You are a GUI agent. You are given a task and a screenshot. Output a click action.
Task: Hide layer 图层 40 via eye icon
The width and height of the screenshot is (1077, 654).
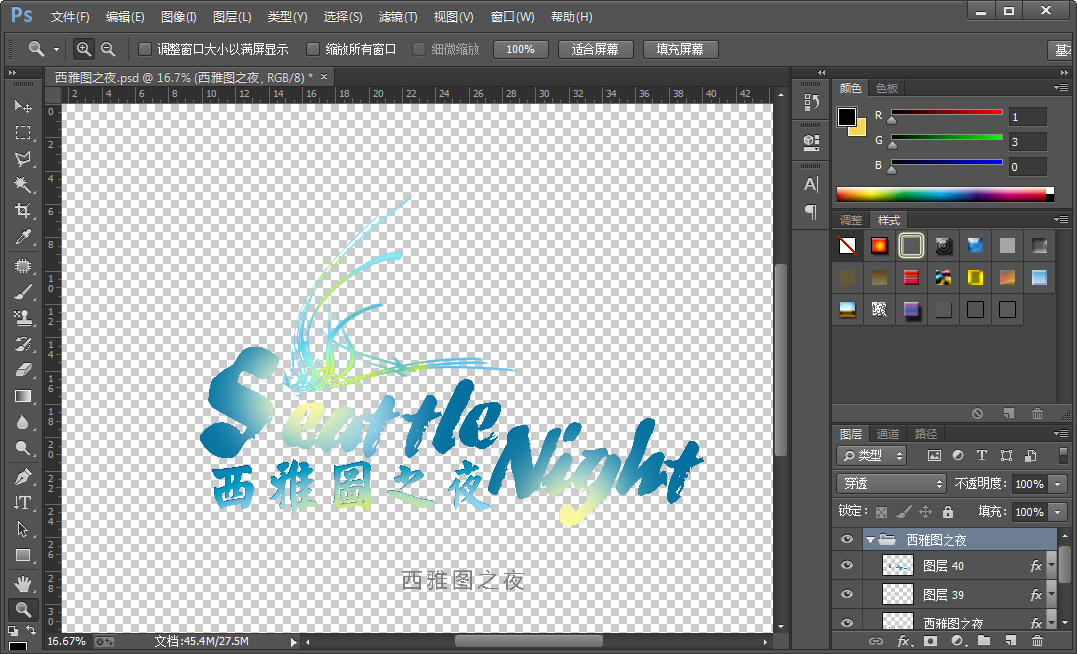click(x=847, y=565)
